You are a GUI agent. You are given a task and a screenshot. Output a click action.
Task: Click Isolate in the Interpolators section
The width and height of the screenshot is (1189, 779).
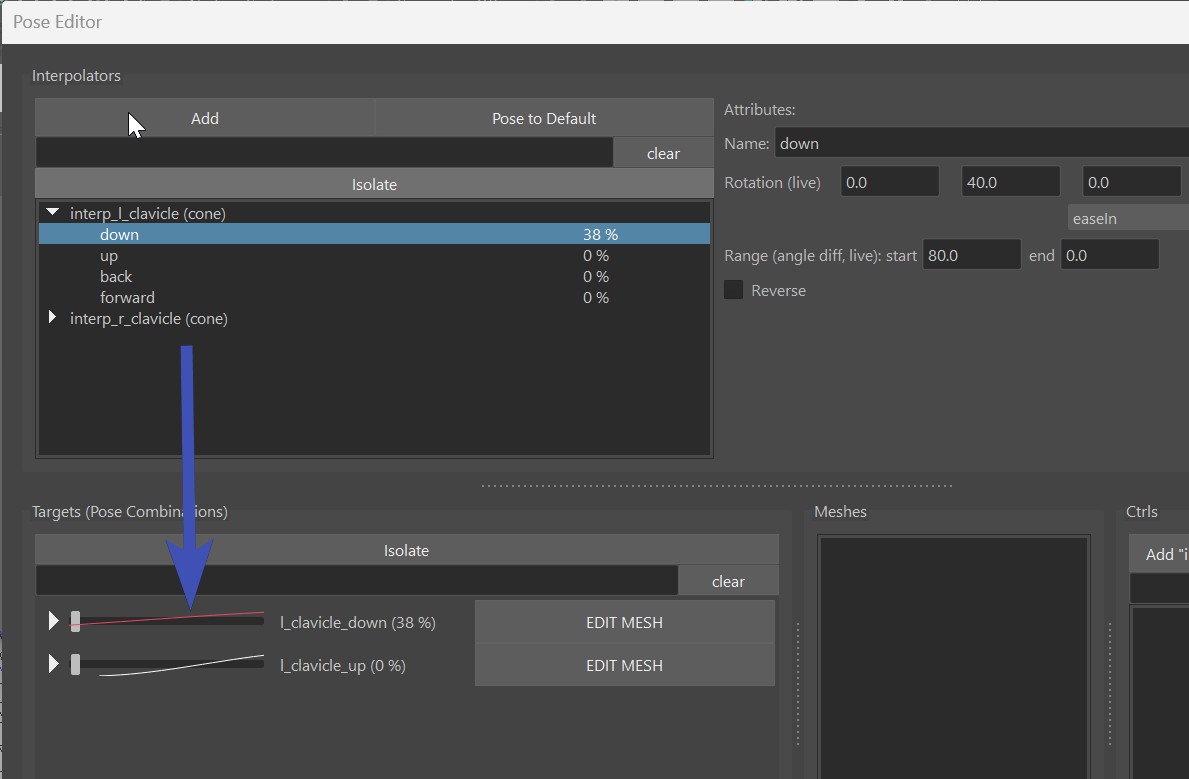pyautogui.click(x=374, y=184)
